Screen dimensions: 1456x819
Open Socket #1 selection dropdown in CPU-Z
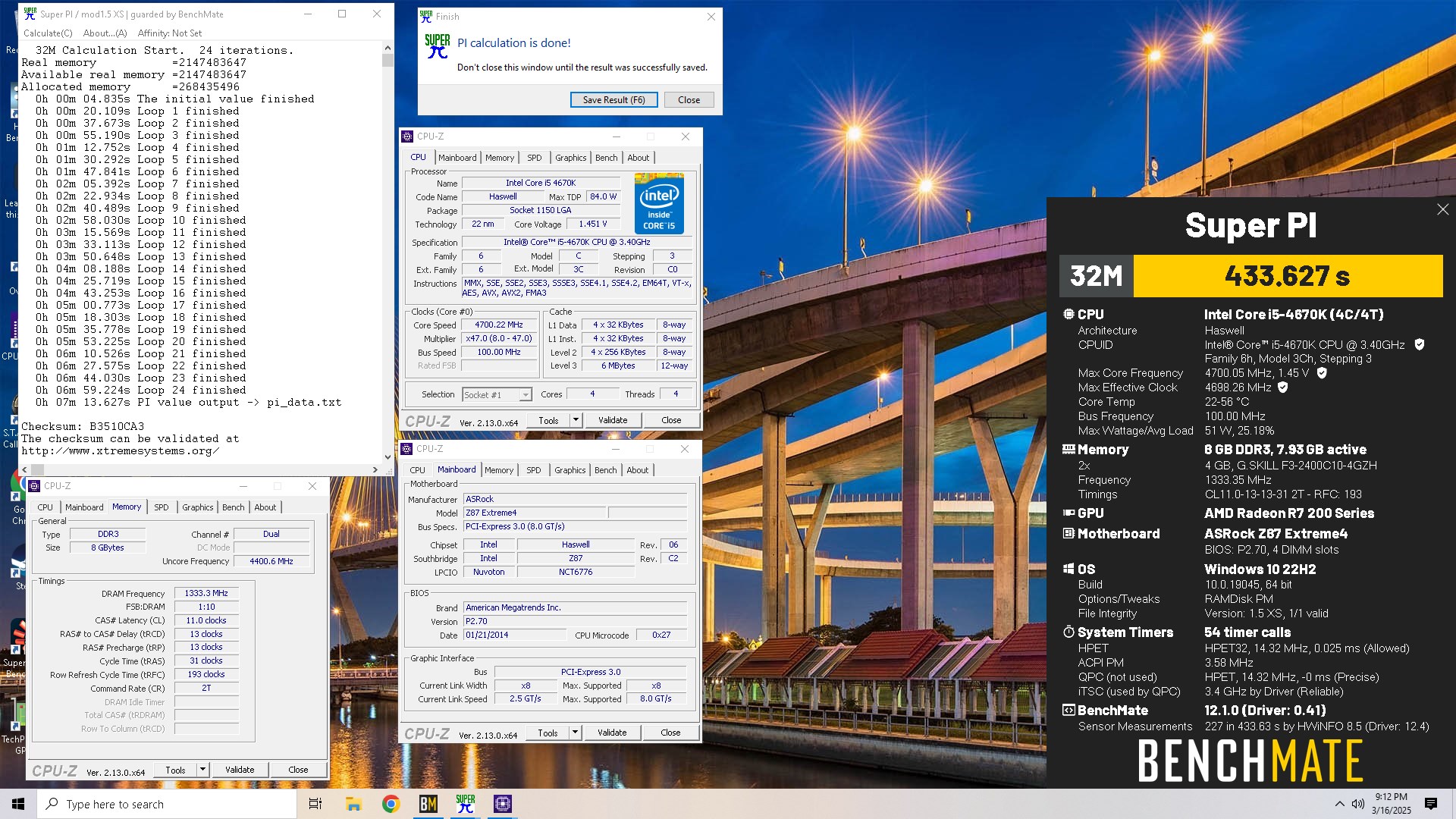coord(525,395)
